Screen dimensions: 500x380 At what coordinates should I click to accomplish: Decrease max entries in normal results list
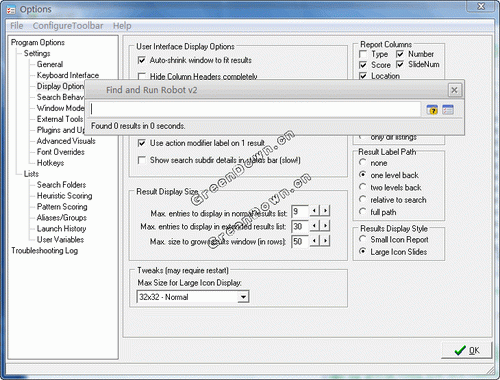[315, 211]
